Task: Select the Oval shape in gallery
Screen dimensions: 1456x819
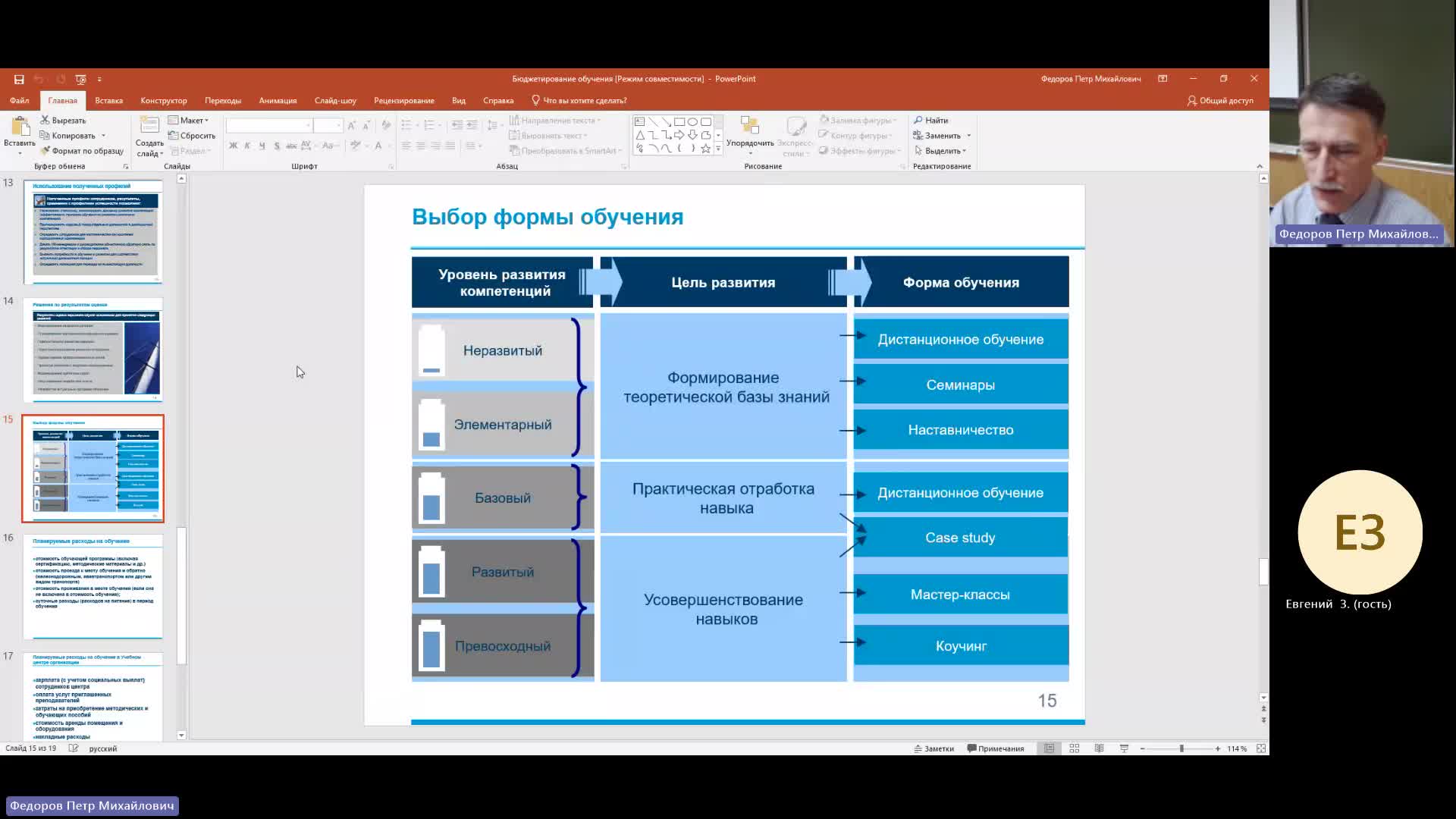Action: coord(692,121)
